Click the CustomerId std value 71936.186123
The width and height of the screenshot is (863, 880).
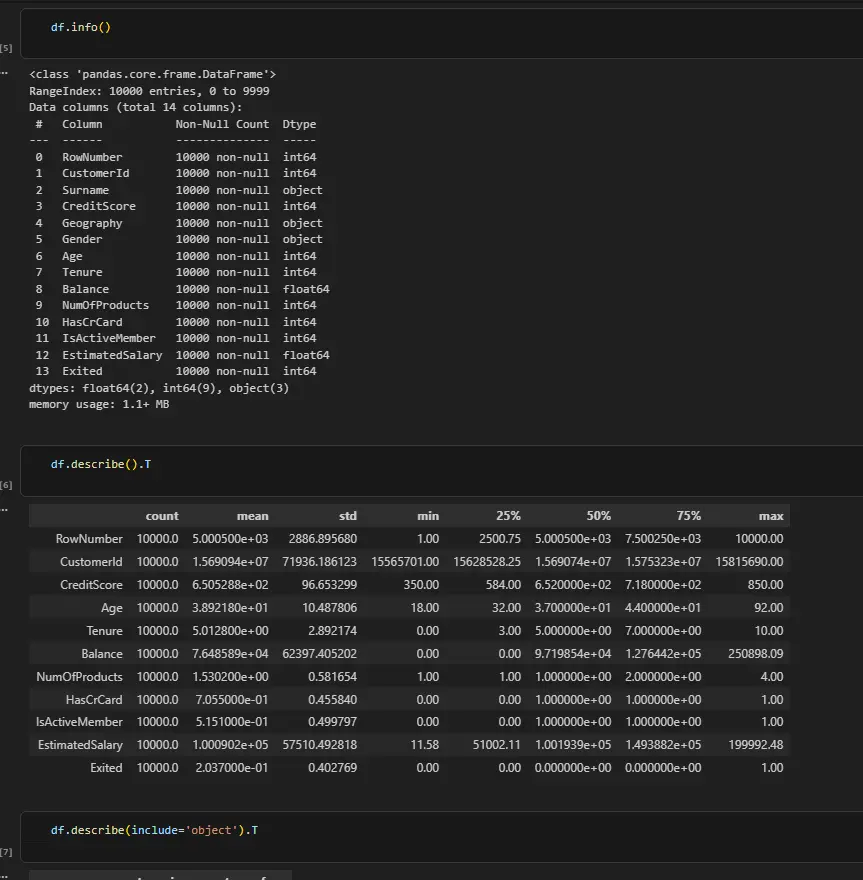(319, 562)
